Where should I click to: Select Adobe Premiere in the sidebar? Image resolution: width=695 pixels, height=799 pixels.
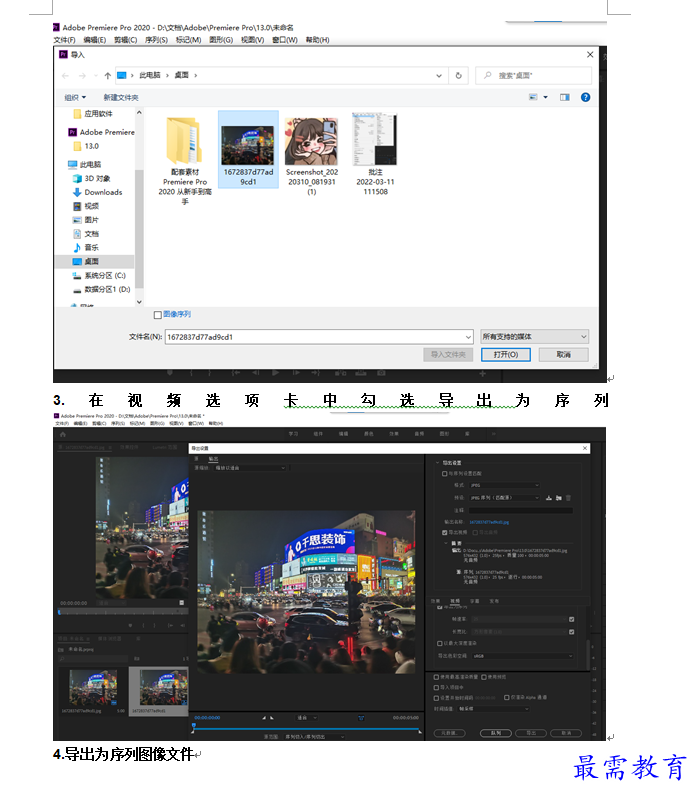pyautogui.click(x=102, y=132)
